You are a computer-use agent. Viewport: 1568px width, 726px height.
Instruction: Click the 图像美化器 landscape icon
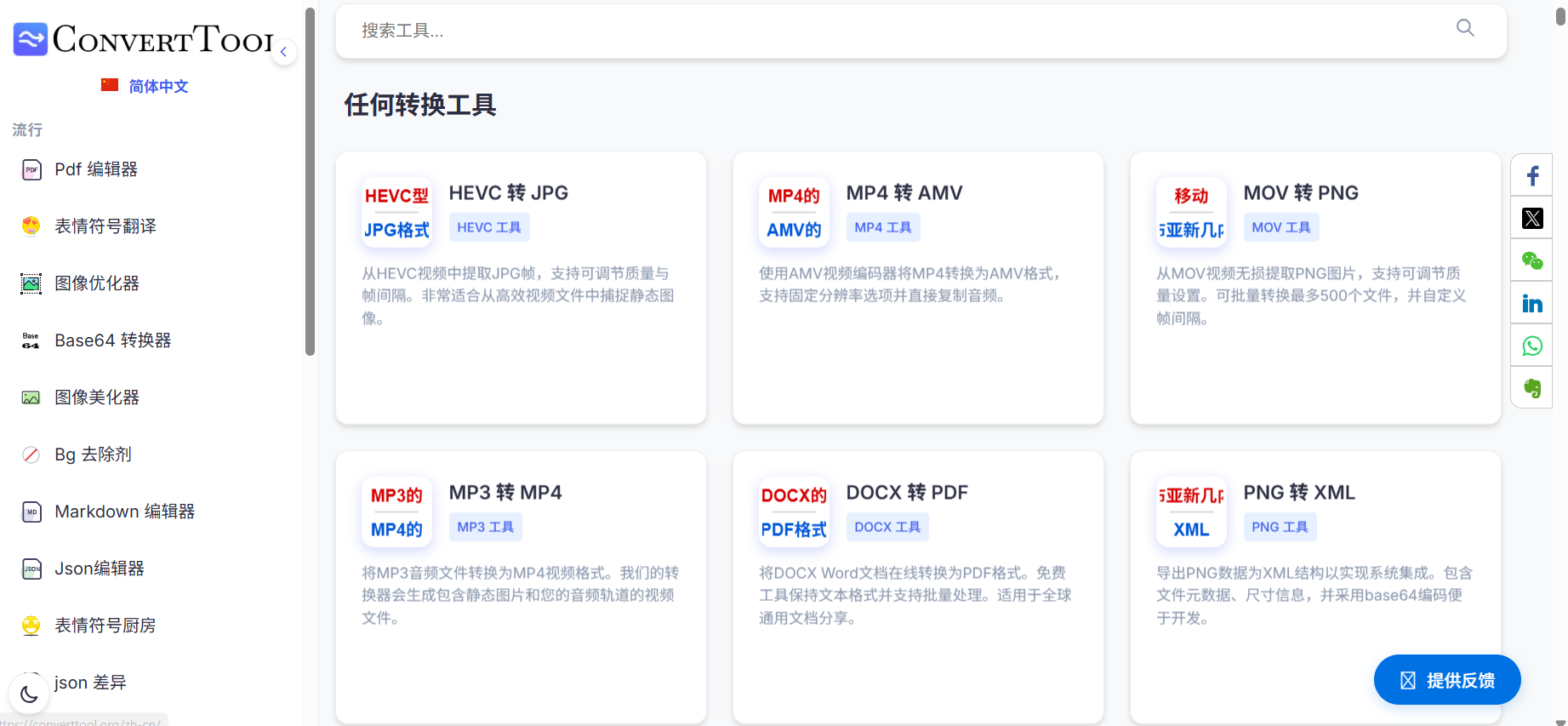[x=31, y=397]
